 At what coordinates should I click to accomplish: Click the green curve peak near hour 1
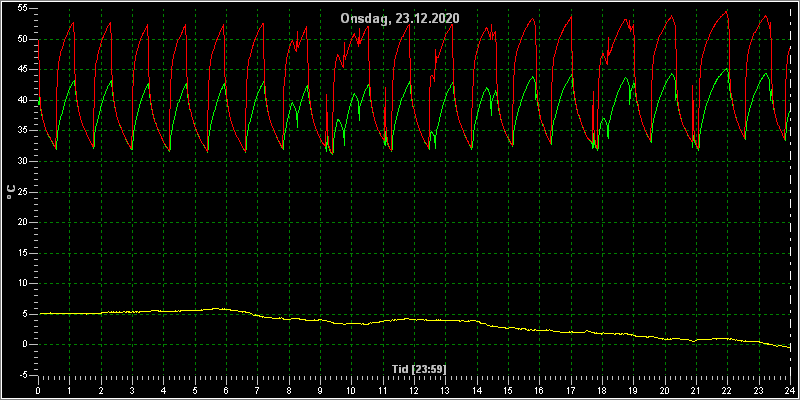(x=74, y=80)
